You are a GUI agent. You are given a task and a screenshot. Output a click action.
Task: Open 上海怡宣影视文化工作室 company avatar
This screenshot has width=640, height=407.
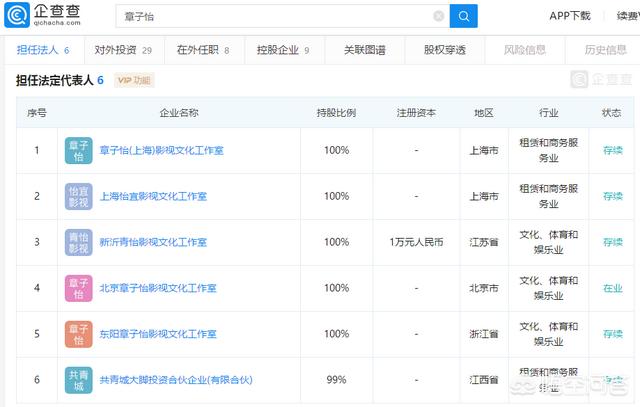coord(78,196)
